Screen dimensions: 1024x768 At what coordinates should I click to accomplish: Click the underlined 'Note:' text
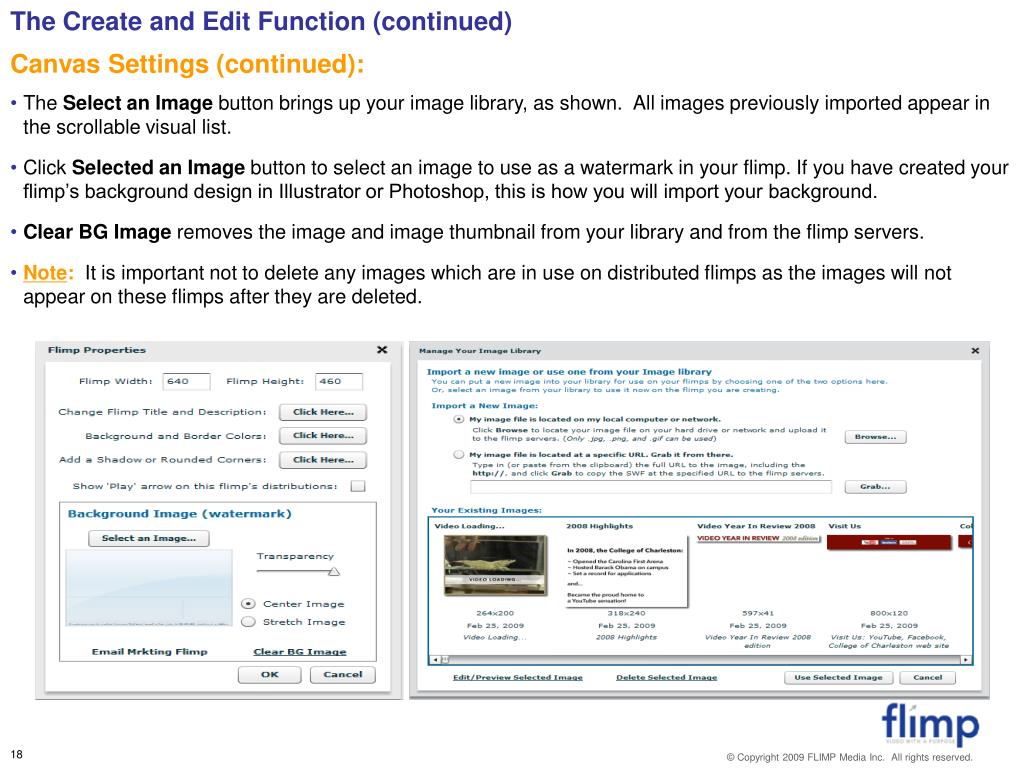click(48, 273)
